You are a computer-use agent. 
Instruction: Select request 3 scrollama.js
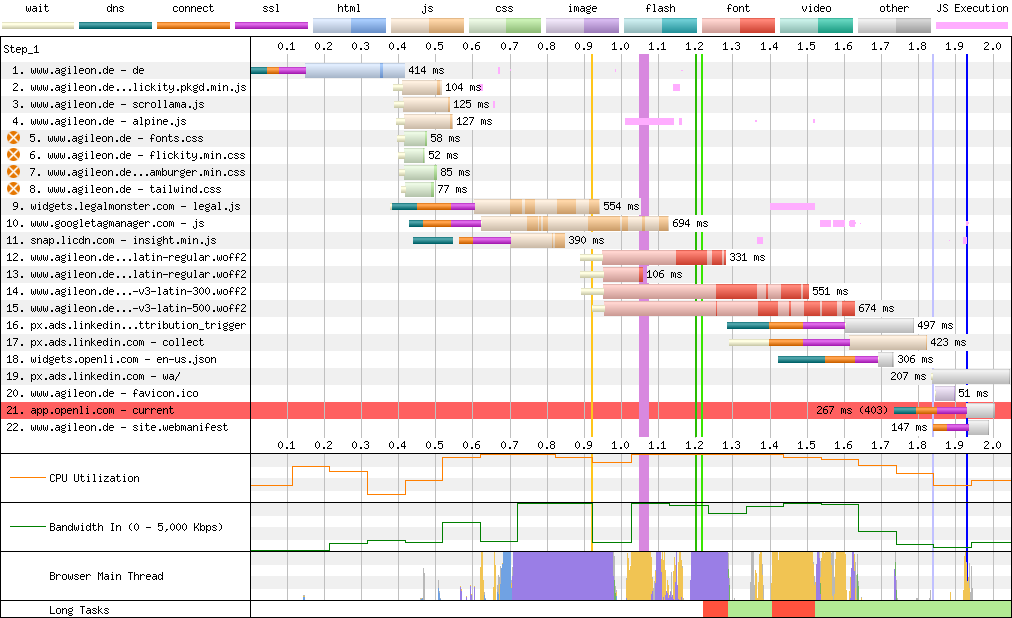click(108, 104)
